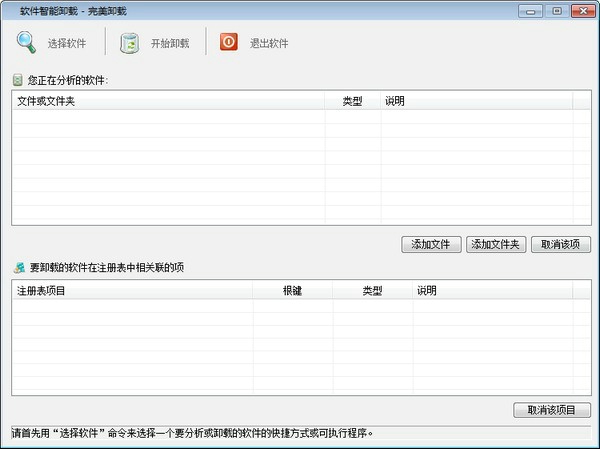Click the magnifier icon for 选择软件

[26, 43]
